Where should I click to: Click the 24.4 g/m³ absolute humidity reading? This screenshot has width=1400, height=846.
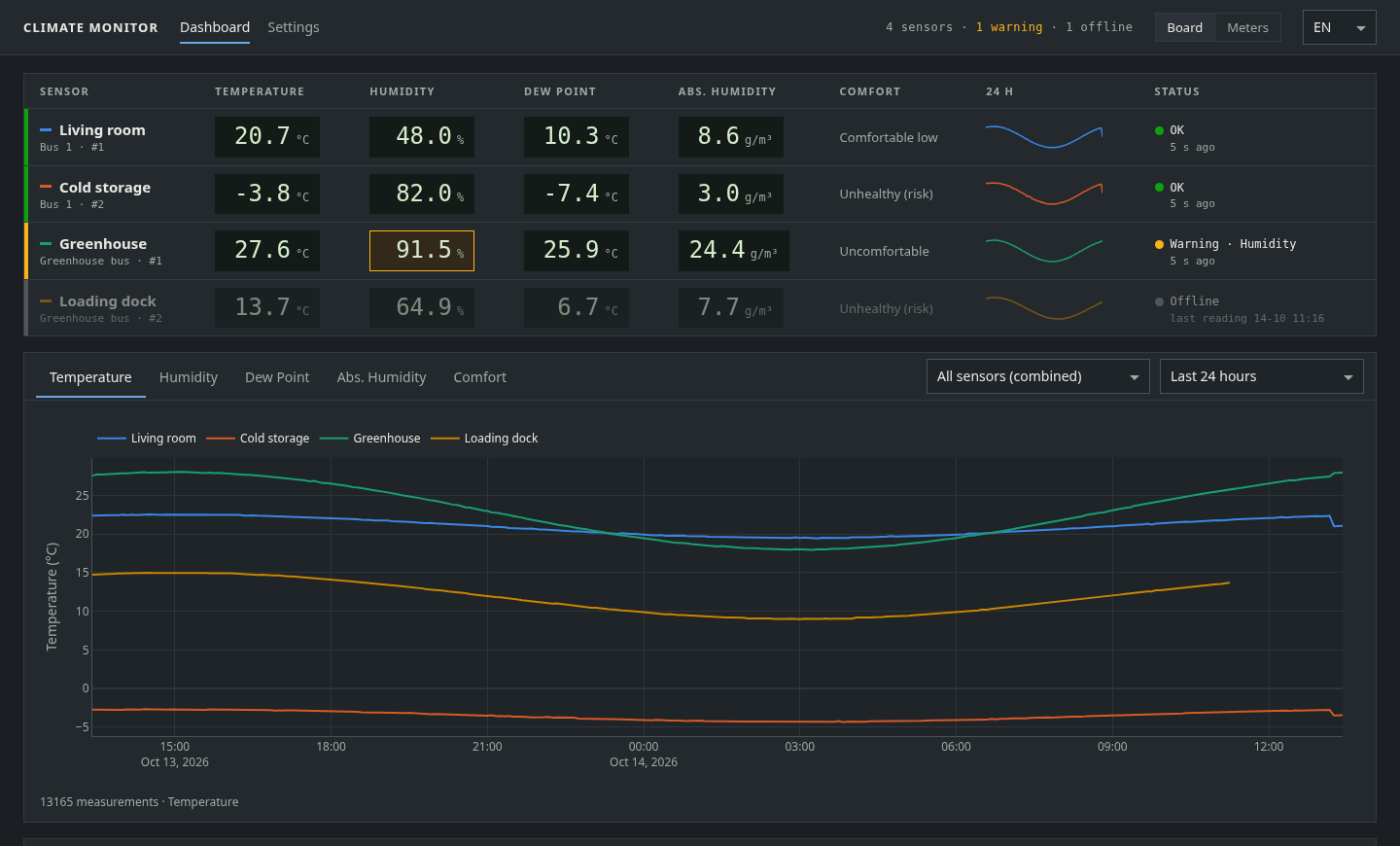pyautogui.click(x=734, y=251)
